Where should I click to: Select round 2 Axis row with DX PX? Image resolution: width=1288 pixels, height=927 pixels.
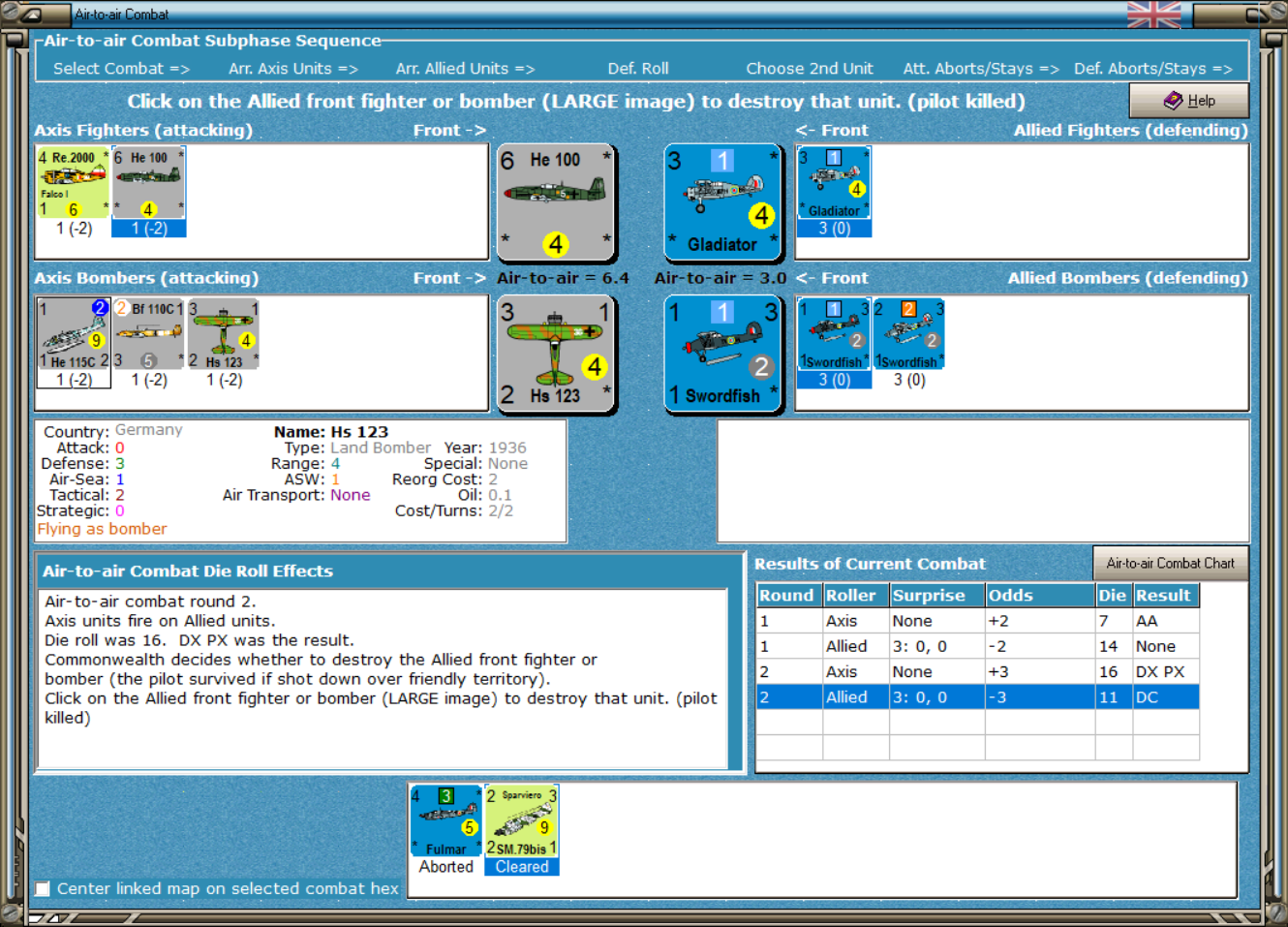click(977, 671)
